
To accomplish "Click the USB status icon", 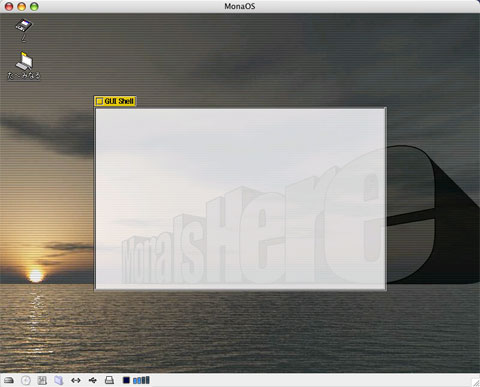I will click(x=93, y=380).
